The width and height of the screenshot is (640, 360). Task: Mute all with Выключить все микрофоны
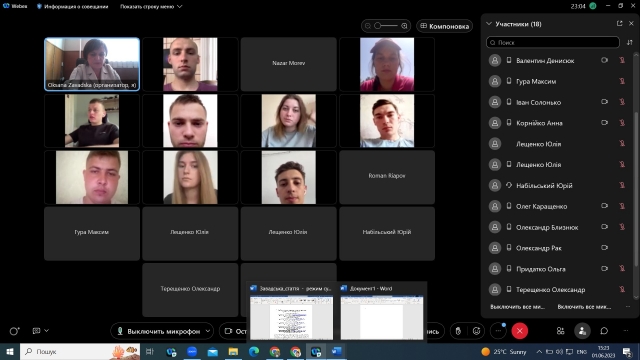(518, 307)
